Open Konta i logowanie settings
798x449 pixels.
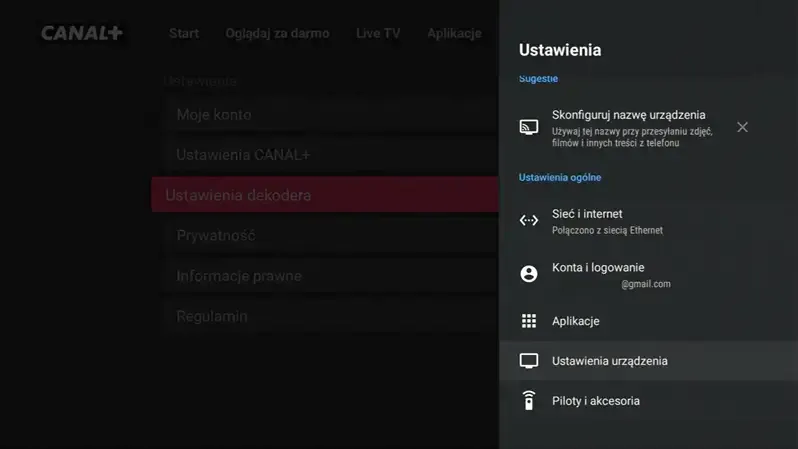pos(648,275)
